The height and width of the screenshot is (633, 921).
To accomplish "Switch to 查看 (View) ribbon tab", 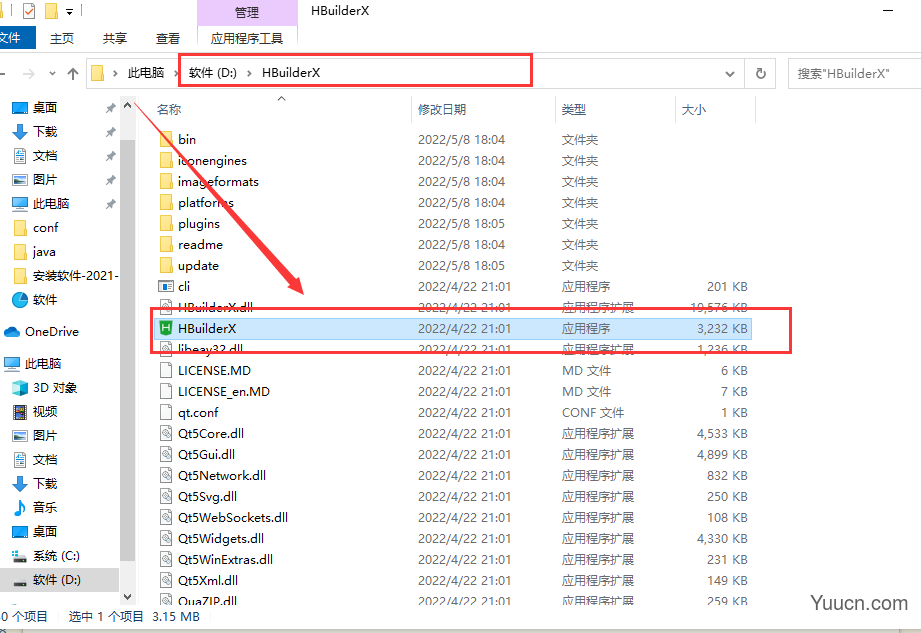I will tap(167, 38).
